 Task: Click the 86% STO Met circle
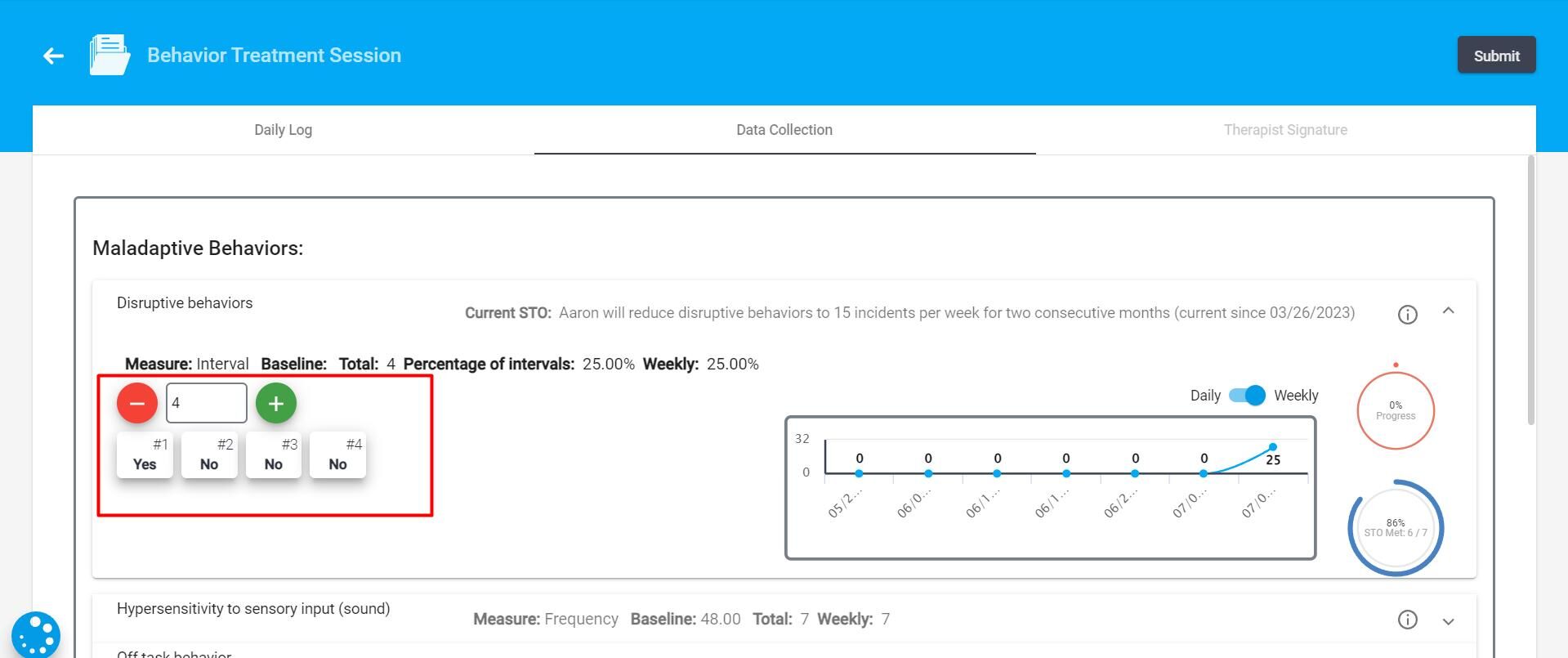[1396, 528]
